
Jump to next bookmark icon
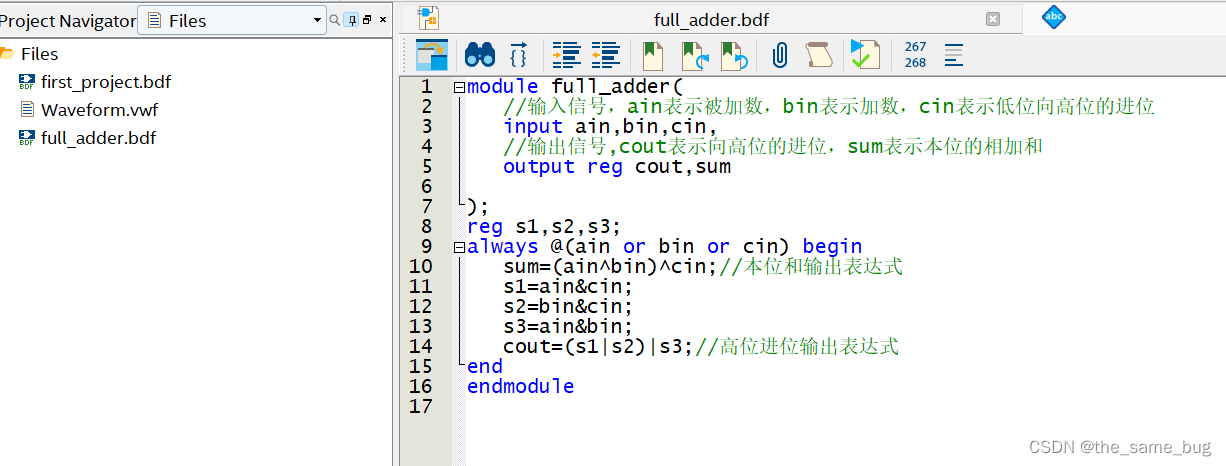point(694,54)
